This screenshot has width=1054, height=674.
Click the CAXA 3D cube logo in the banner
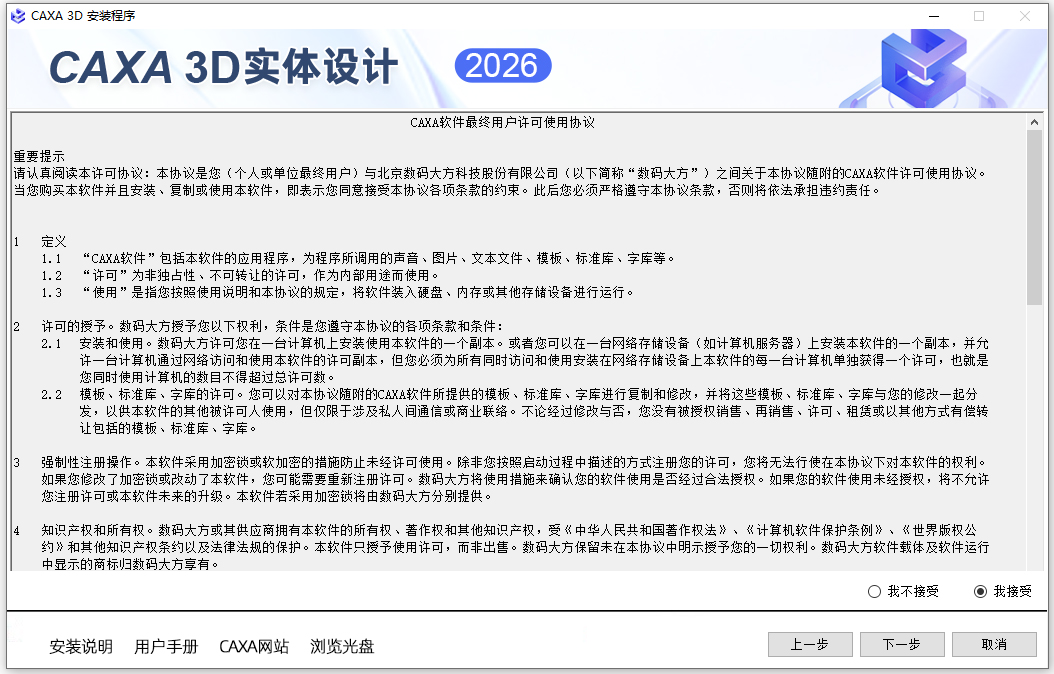pos(924,69)
